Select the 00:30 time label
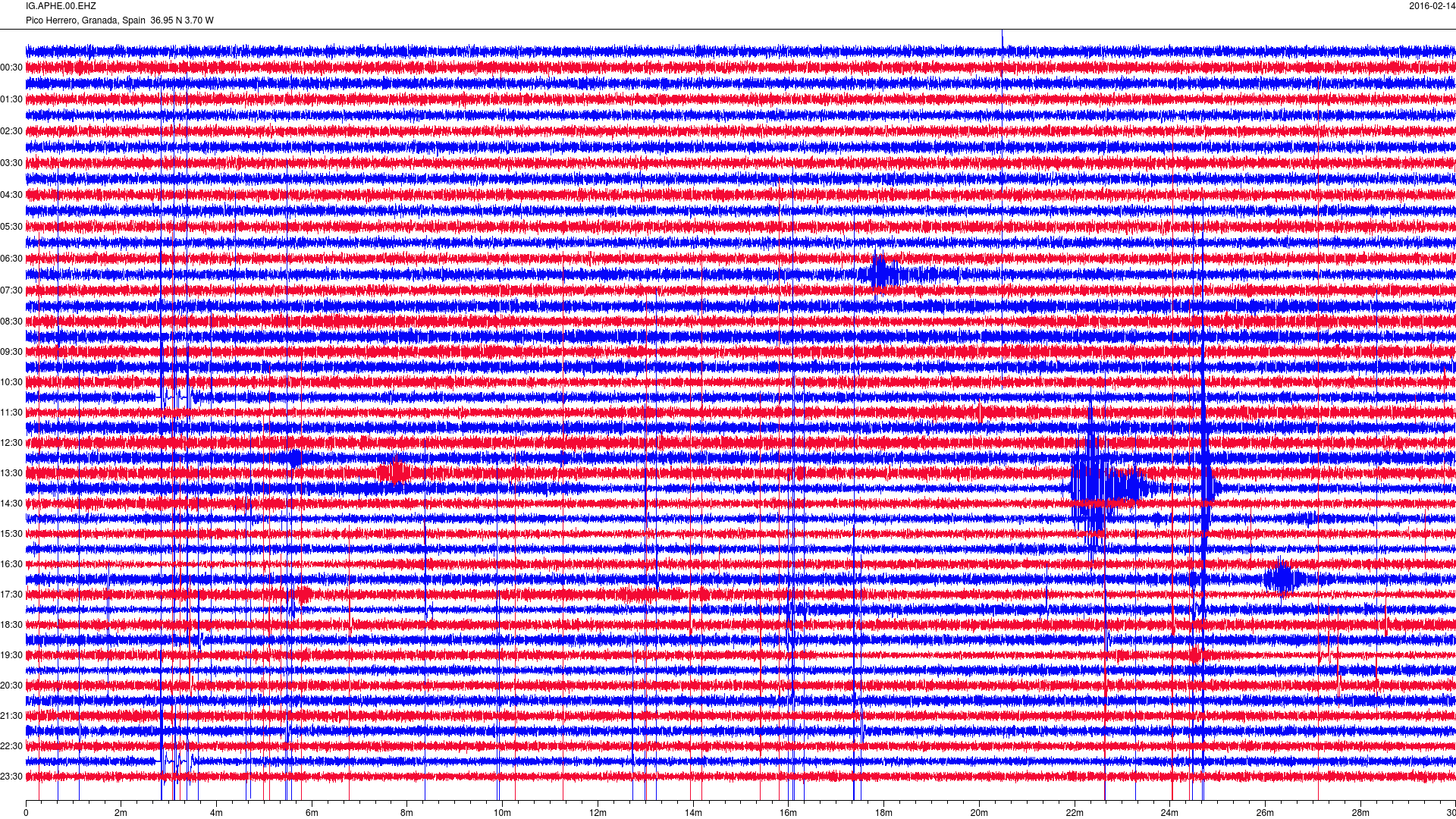This screenshot has width=1456, height=819. point(11,67)
